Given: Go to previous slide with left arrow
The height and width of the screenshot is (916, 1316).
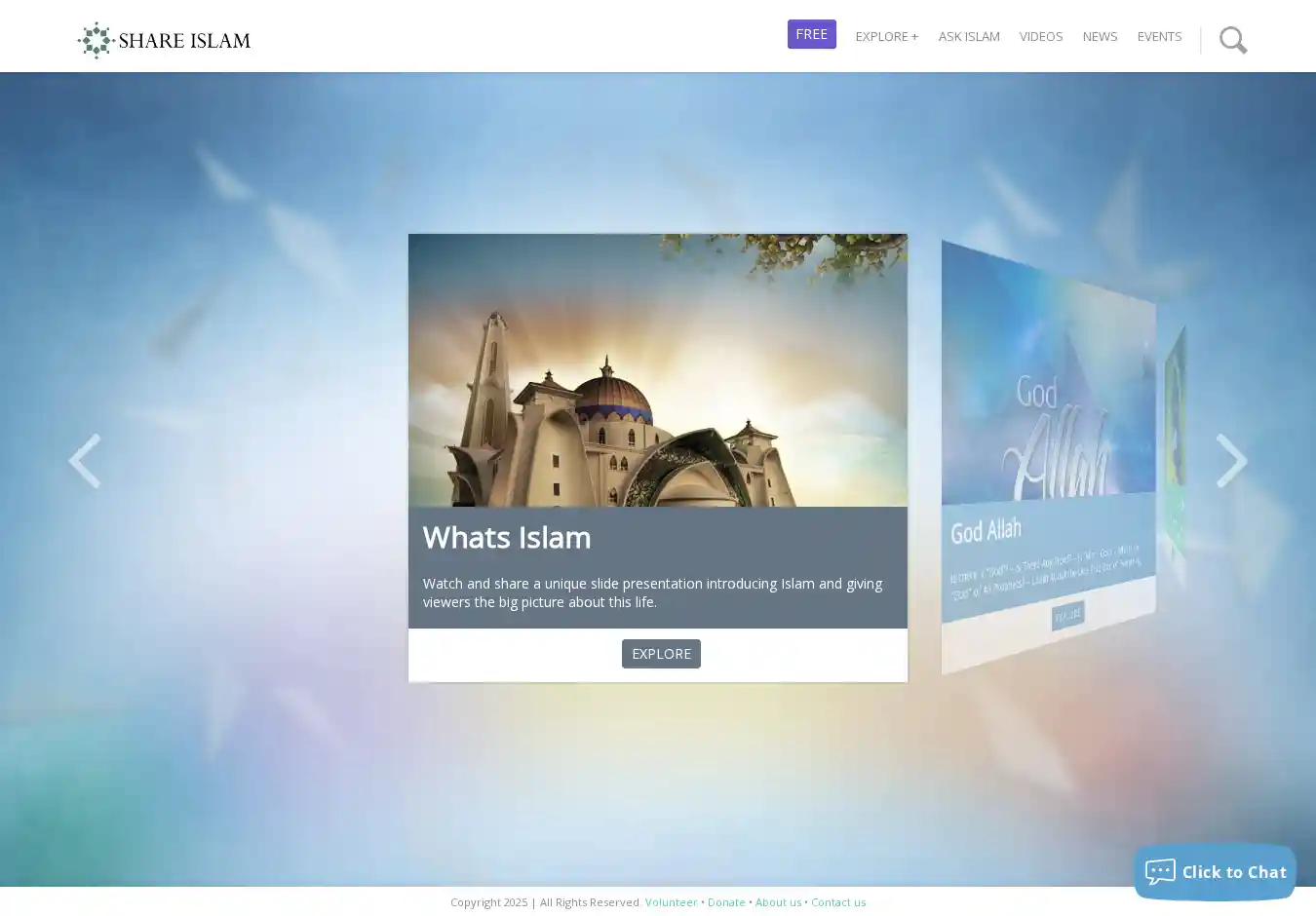Looking at the screenshot, I should (85, 460).
